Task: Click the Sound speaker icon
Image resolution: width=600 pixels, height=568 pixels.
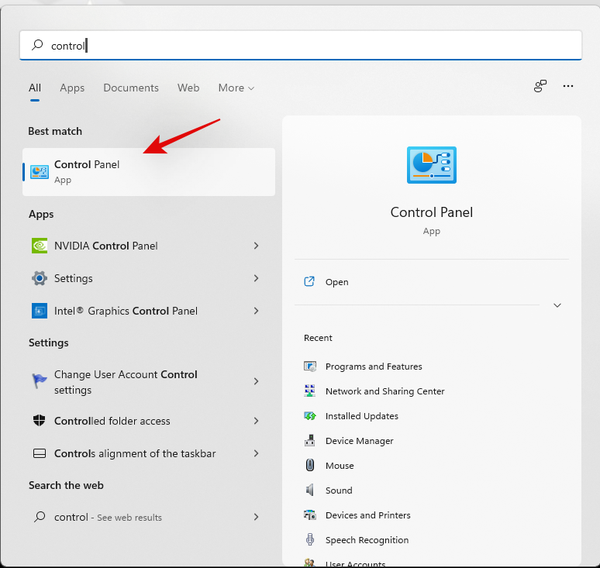Action: click(310, 490)
